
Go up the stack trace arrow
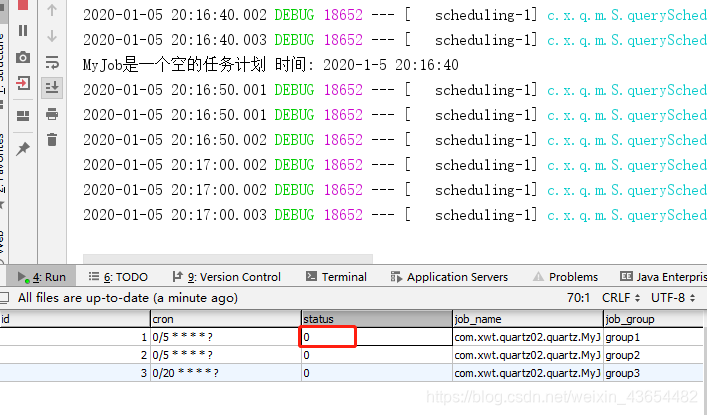click(52, 10)
